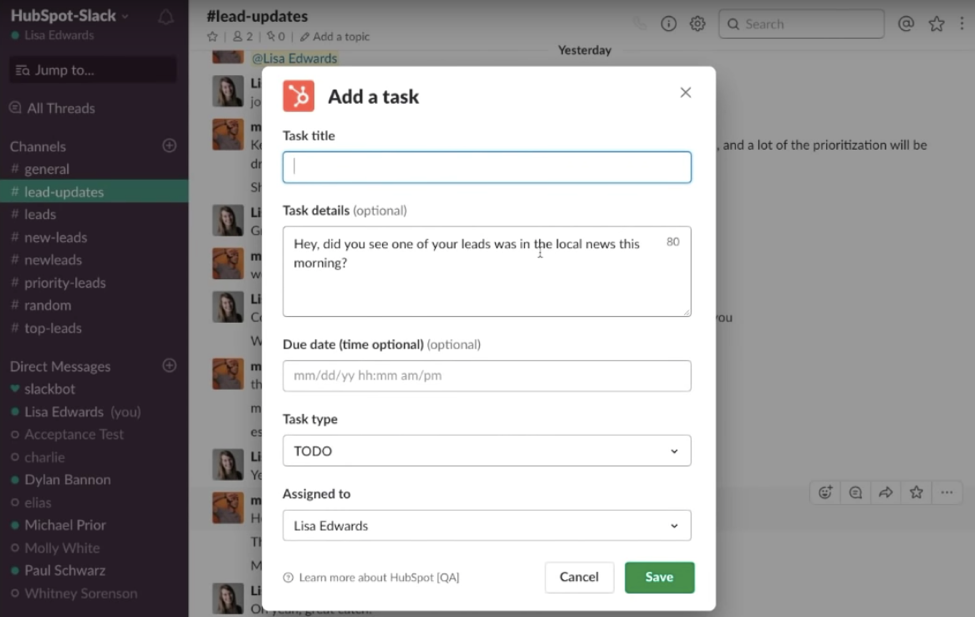Open channel settings gear icon

click(698, 24)
